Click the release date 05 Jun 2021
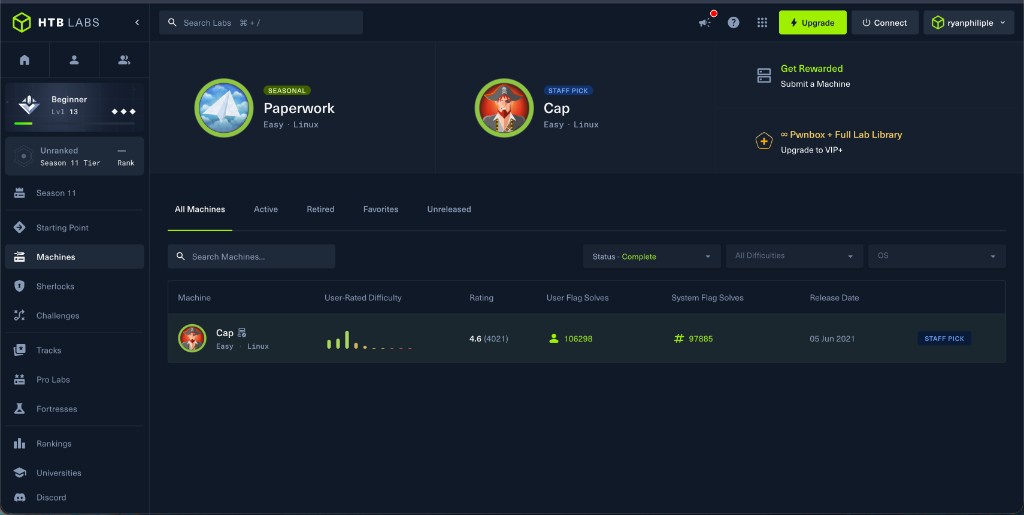The height and width of the screenshot is (515, 1024). click(x=832, y=339)
